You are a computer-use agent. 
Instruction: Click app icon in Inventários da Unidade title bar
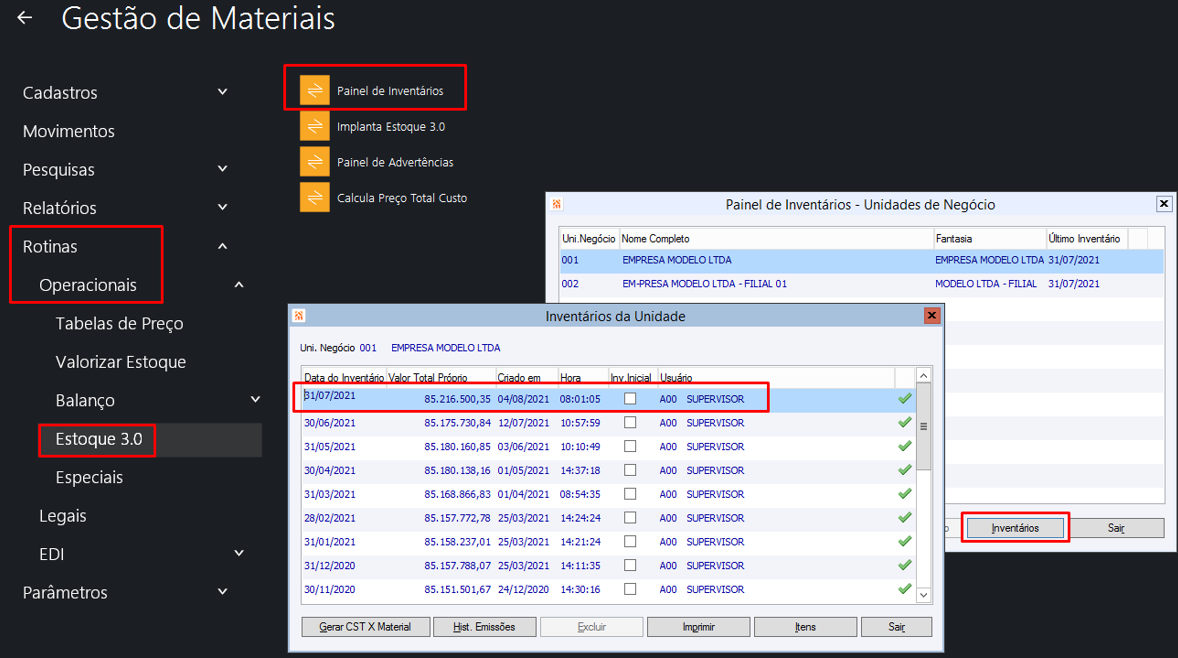coord(299,315)
